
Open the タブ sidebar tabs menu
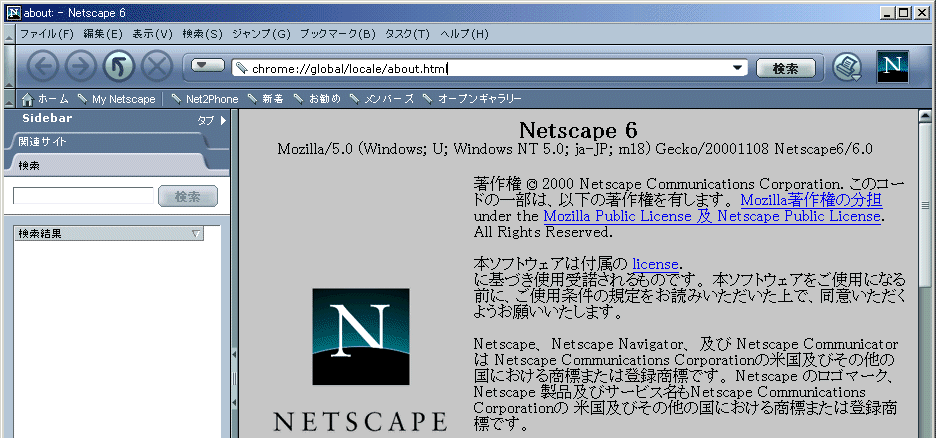tap(213, 120)
